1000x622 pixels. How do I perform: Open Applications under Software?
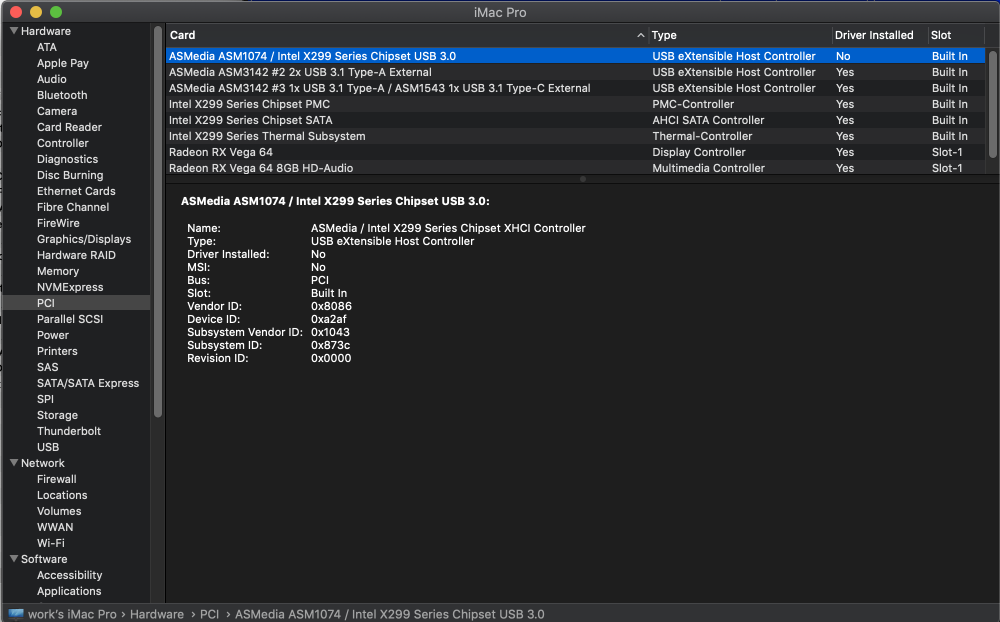pyautogui.click(x=69, y=591)
